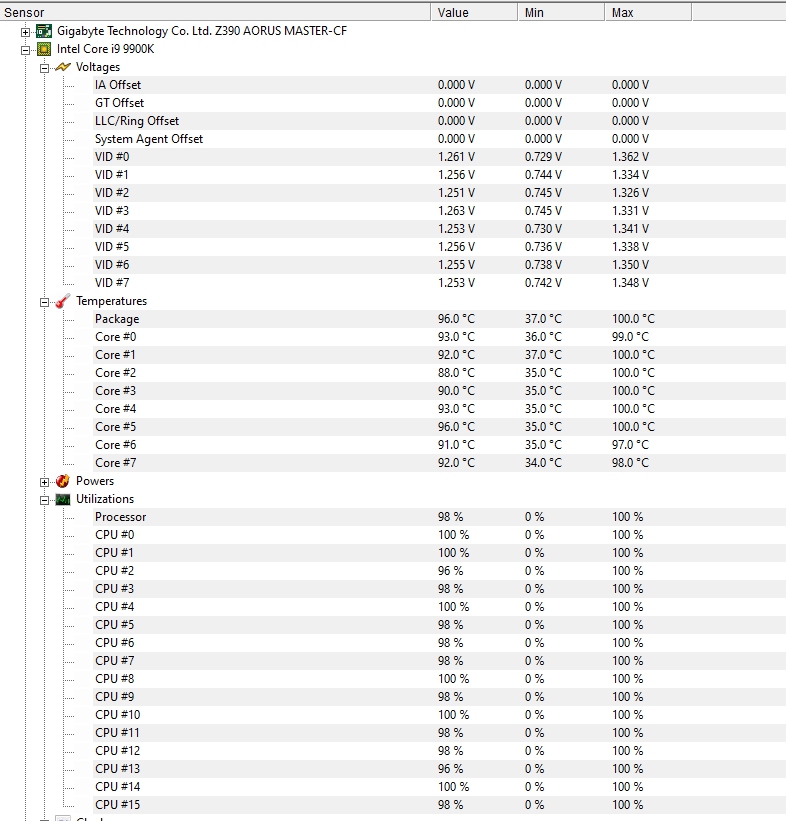Select the VID #5 row
This screenshot has width=786, height=821.
439,247
